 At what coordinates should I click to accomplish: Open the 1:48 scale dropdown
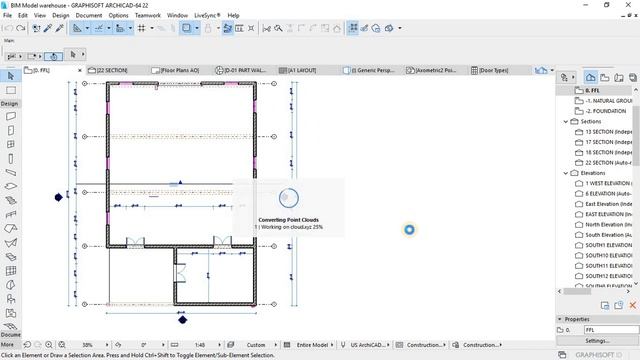[220, 345]
